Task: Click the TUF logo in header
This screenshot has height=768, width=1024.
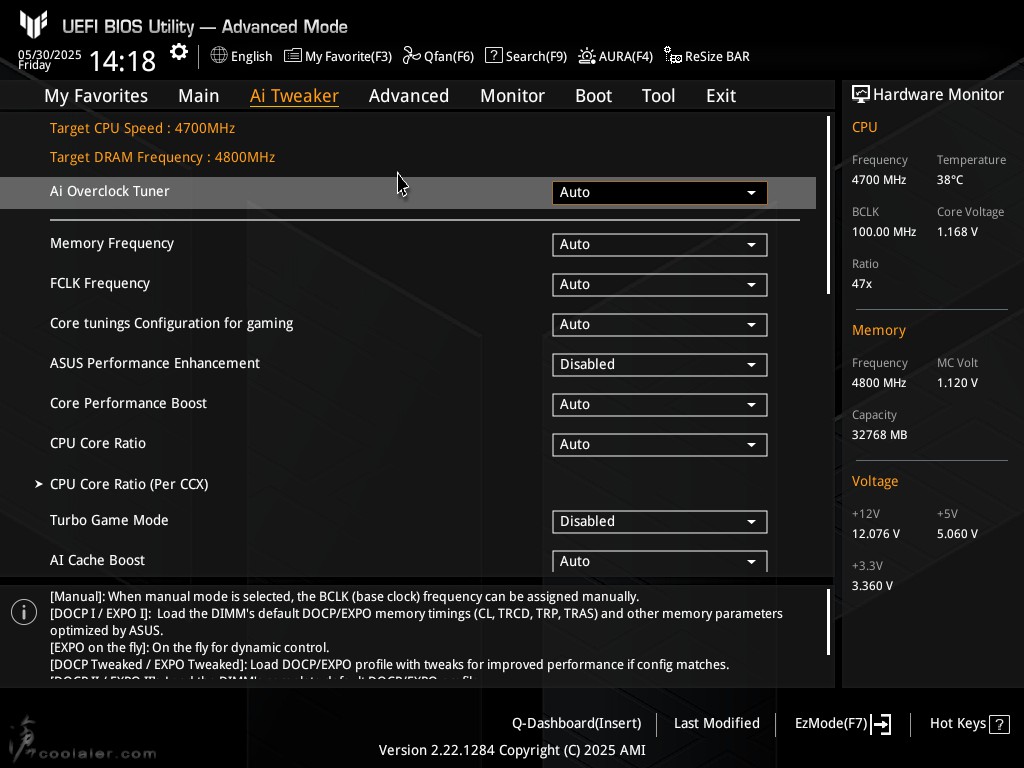Action: pyautogui.click(x=33, y=25)
